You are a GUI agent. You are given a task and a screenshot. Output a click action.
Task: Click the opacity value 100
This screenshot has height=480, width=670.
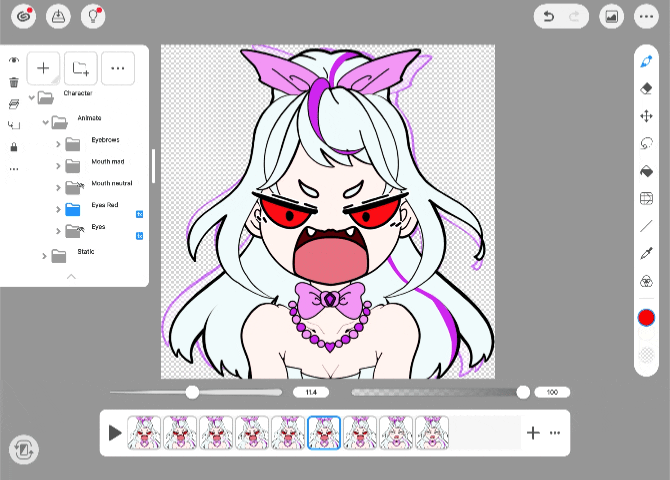pos(552,392)
